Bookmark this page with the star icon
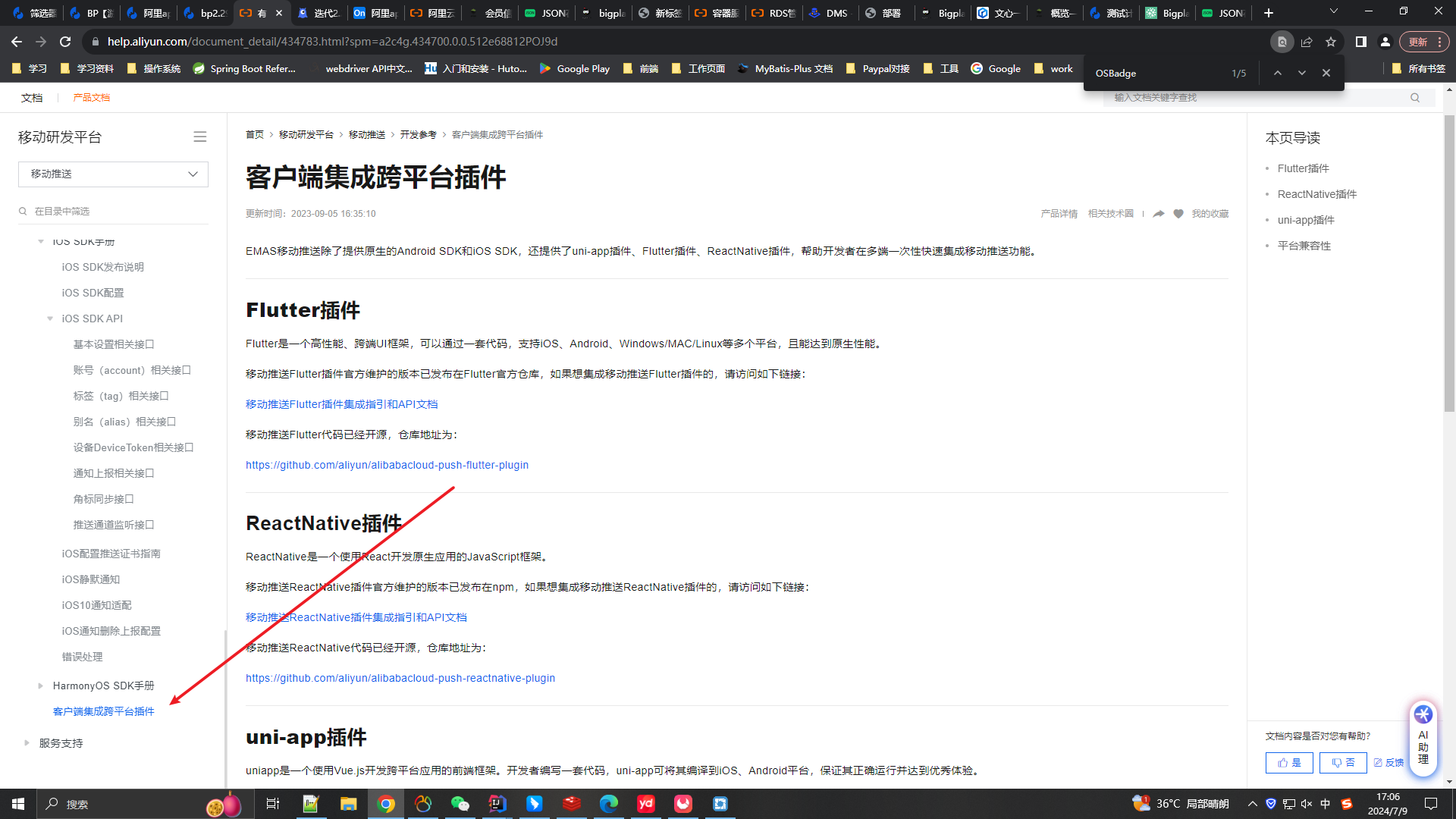 (1331, 42)
